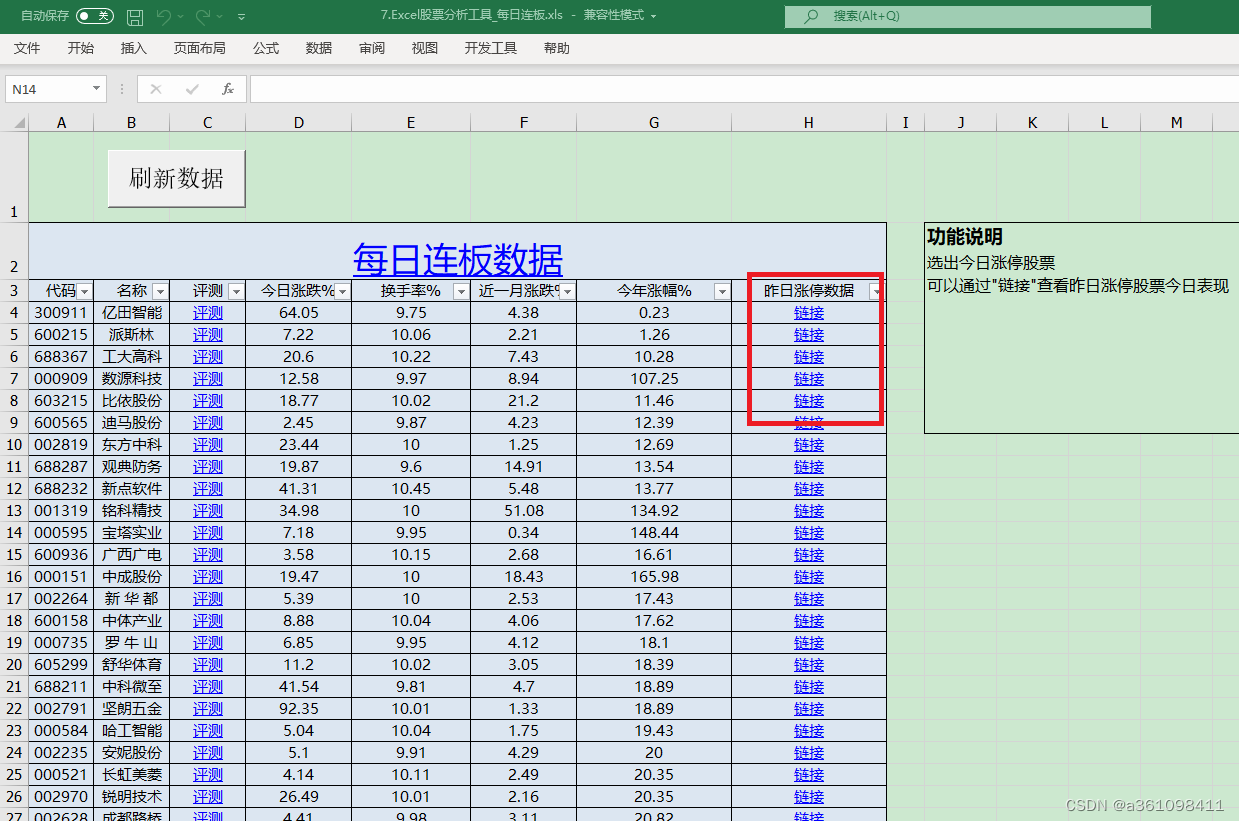Image resolution: width=1239 pixels, height=821 pixels.
Task: Open the 审阅 ribbon tab
Action: 372,48
